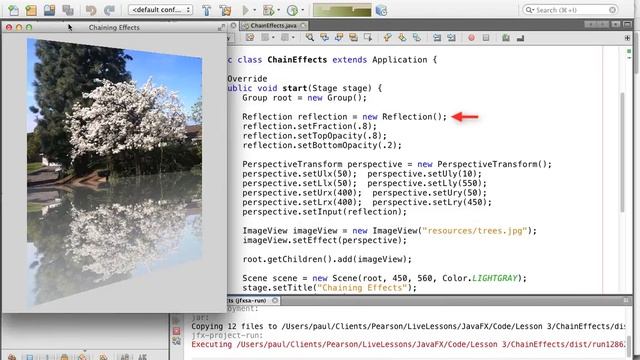Click in the Search input field
The height and width of the screenshot is (360, 640).
click(x=570, y=10)
